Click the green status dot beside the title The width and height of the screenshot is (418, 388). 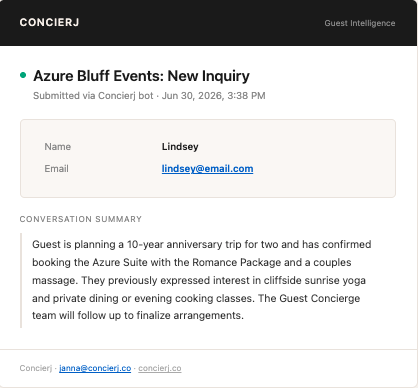[23, 75]
